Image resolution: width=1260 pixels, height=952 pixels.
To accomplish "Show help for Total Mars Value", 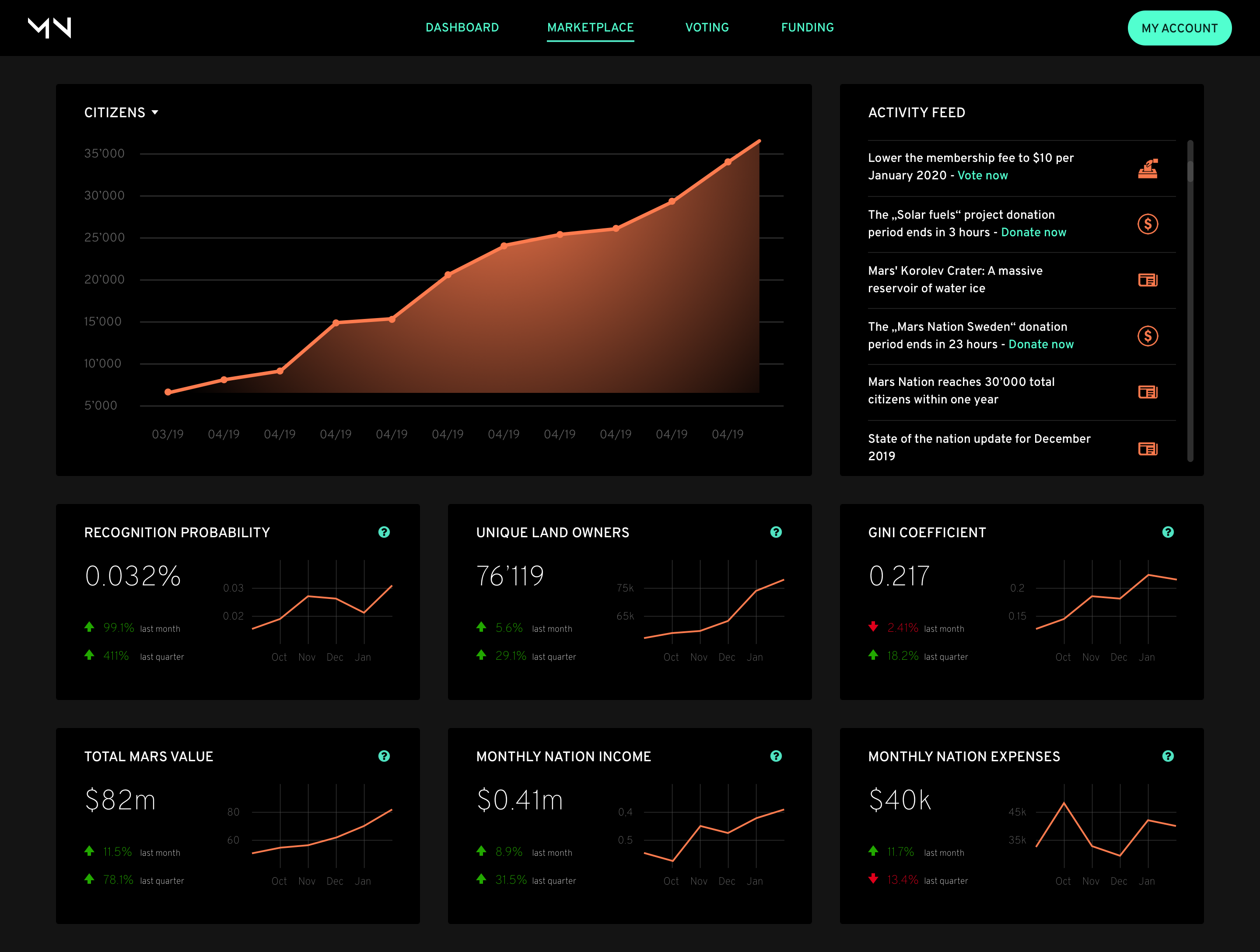I will (x=384, y=756).
